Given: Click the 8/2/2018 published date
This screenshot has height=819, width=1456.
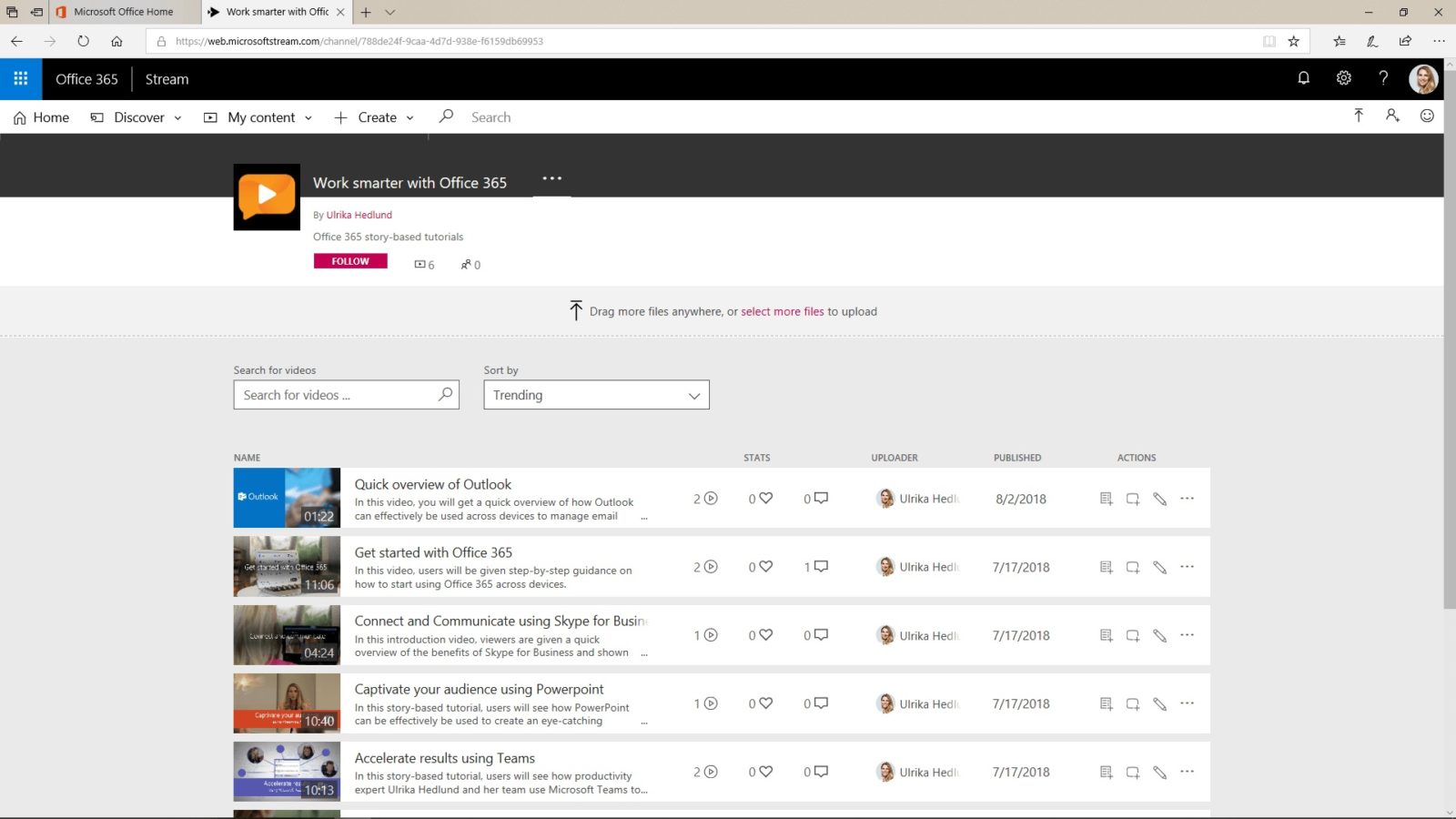Looking at the screenshot, I should pyautogui.click(x=1021, y=499).
